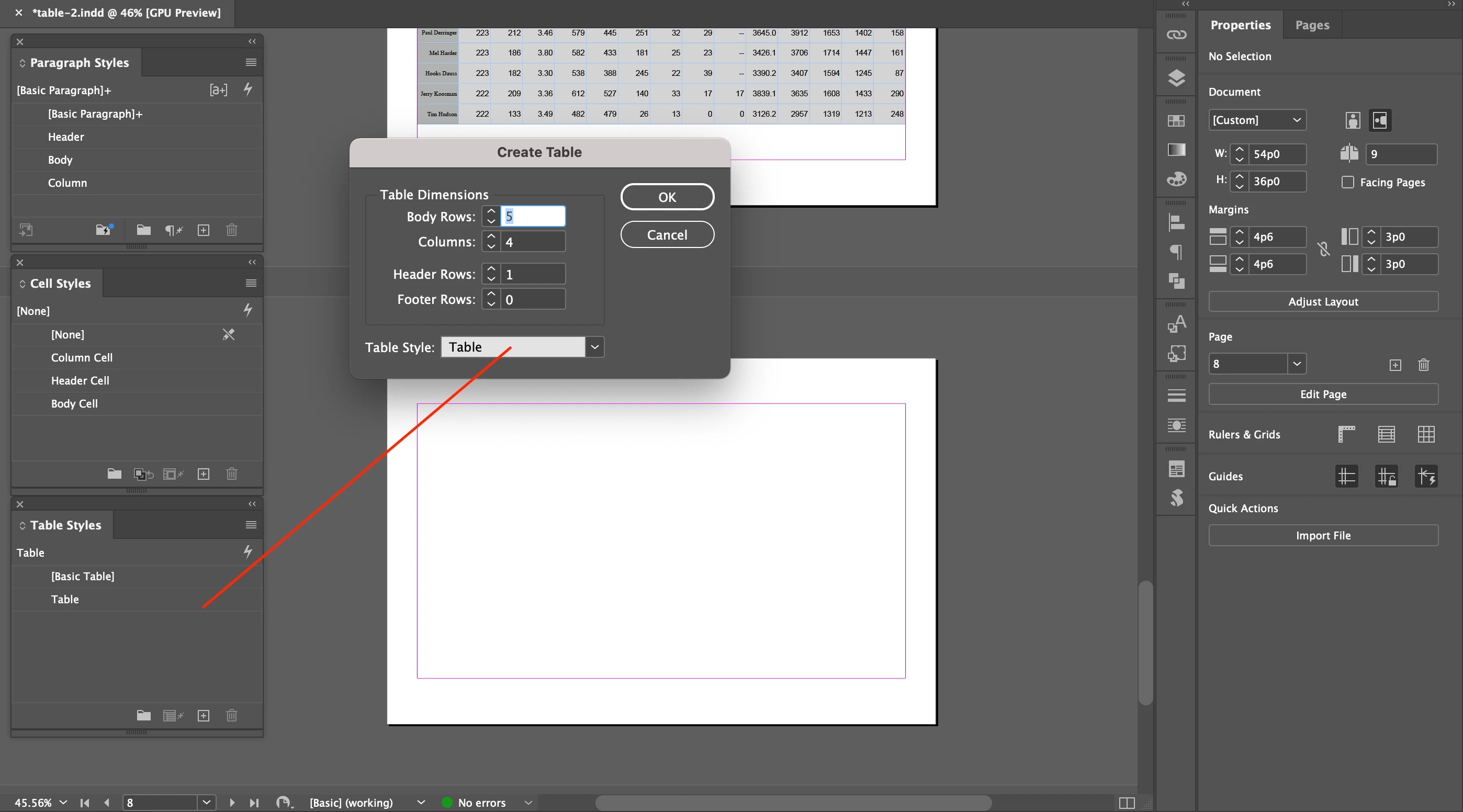The width and height of the screenshot is (1463, 812).
Task: Open the Layers panel icon in the dock
Action: pos(1176,78)
